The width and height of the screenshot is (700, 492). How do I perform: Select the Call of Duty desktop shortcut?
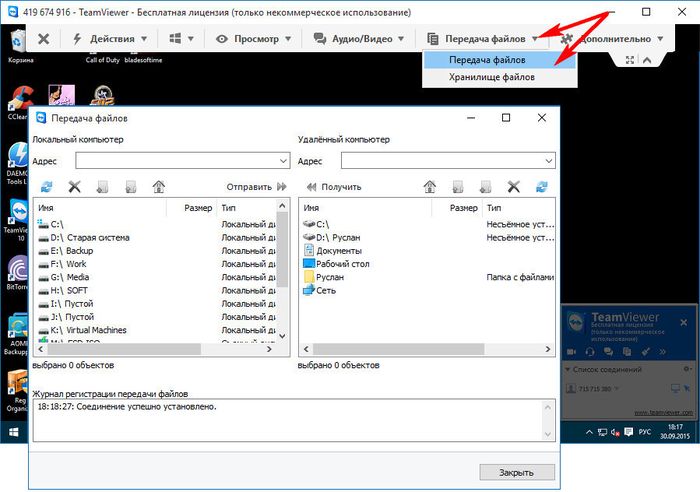tap(102, 58)
